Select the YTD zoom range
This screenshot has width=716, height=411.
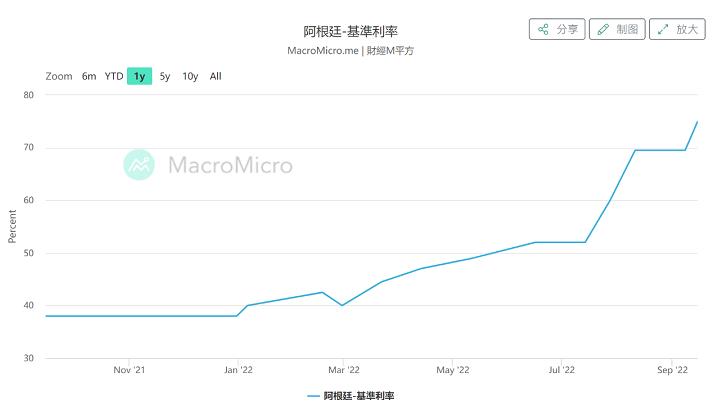114,76
